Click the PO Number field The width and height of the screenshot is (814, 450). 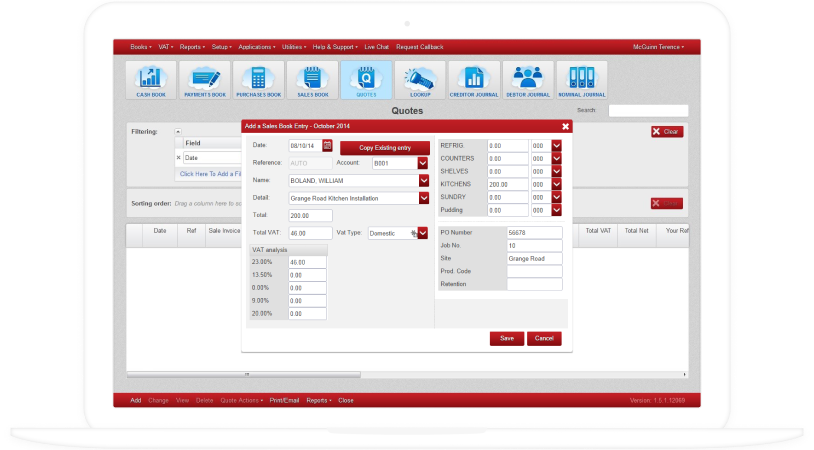534,233
